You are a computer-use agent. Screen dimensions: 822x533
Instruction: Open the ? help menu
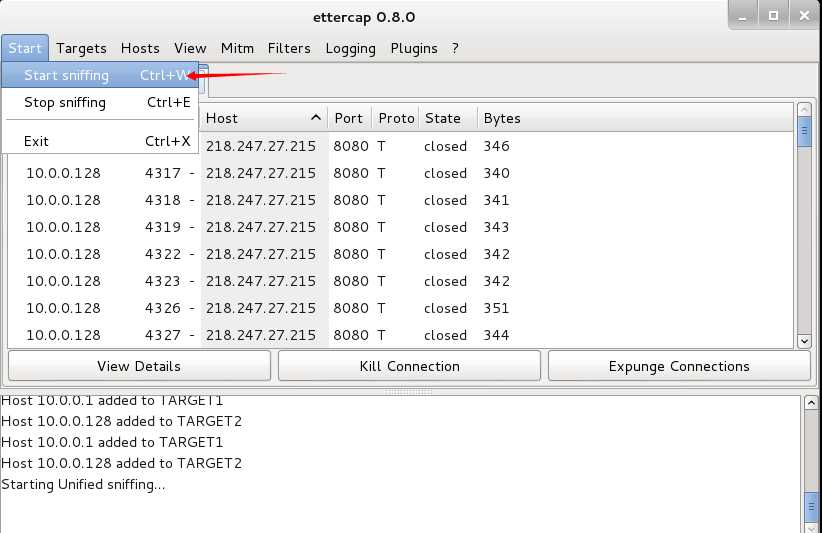point(455,48)
